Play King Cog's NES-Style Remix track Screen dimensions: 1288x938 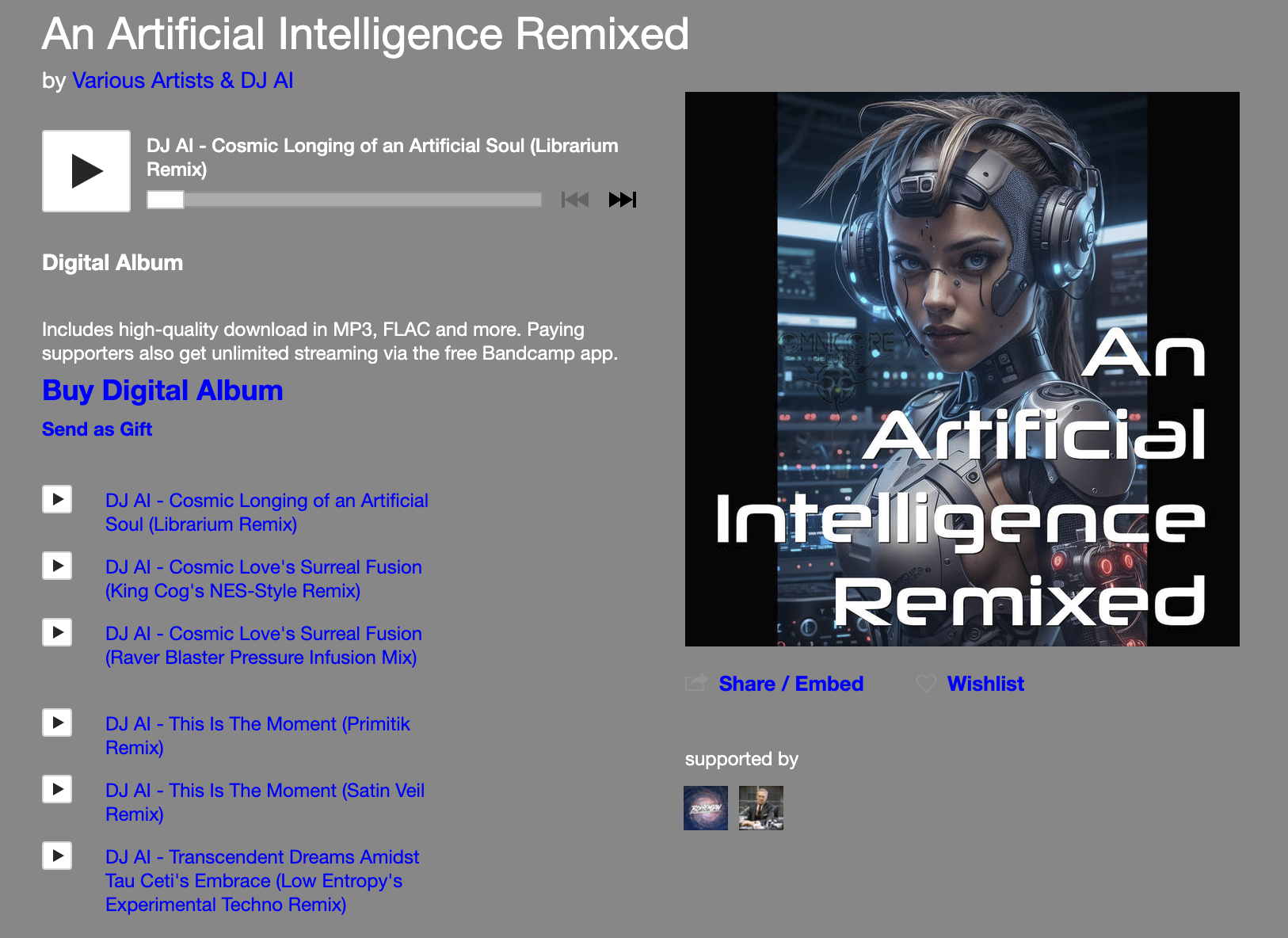coord(57,566)
